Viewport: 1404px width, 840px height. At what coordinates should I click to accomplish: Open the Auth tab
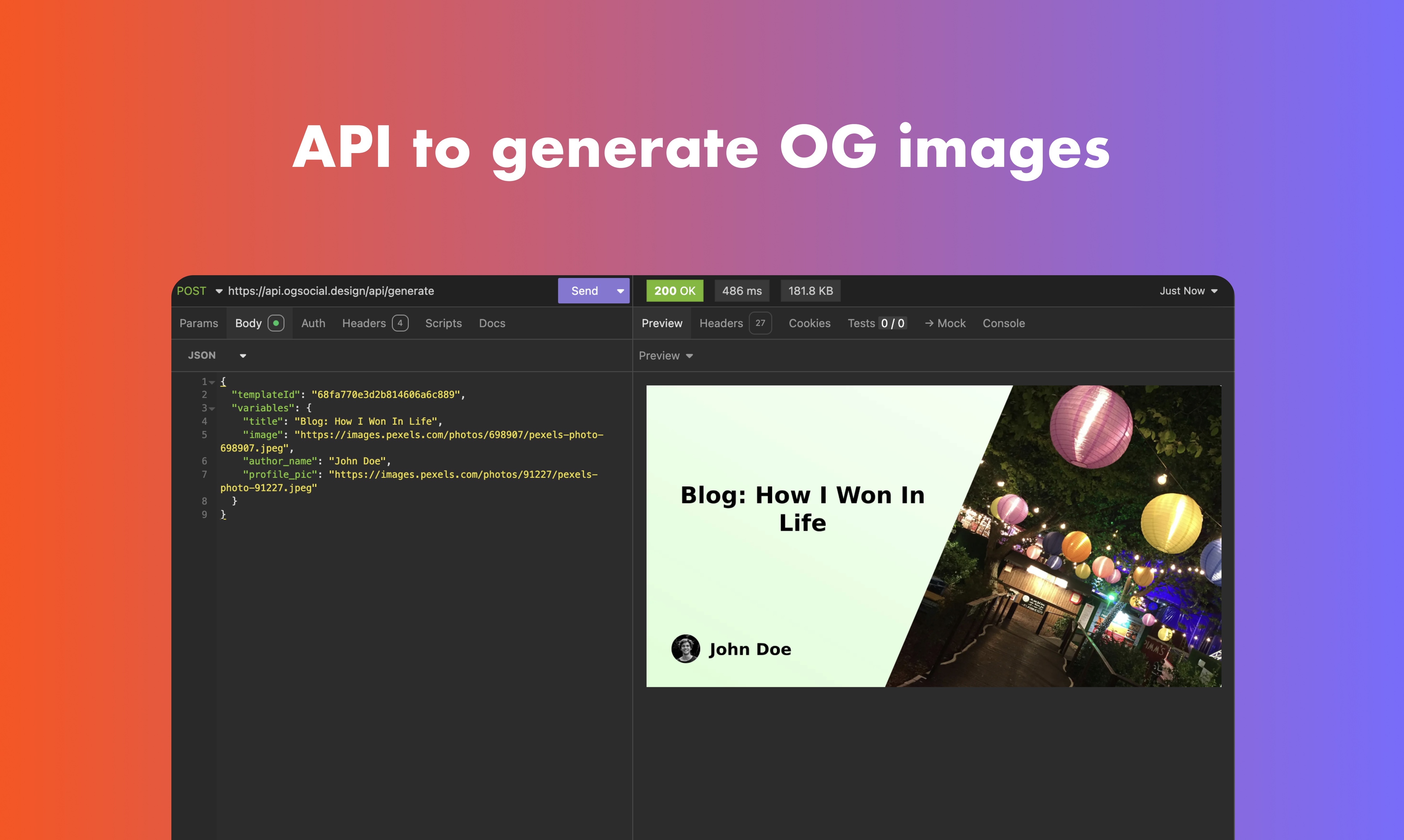(x=313, y=323)
